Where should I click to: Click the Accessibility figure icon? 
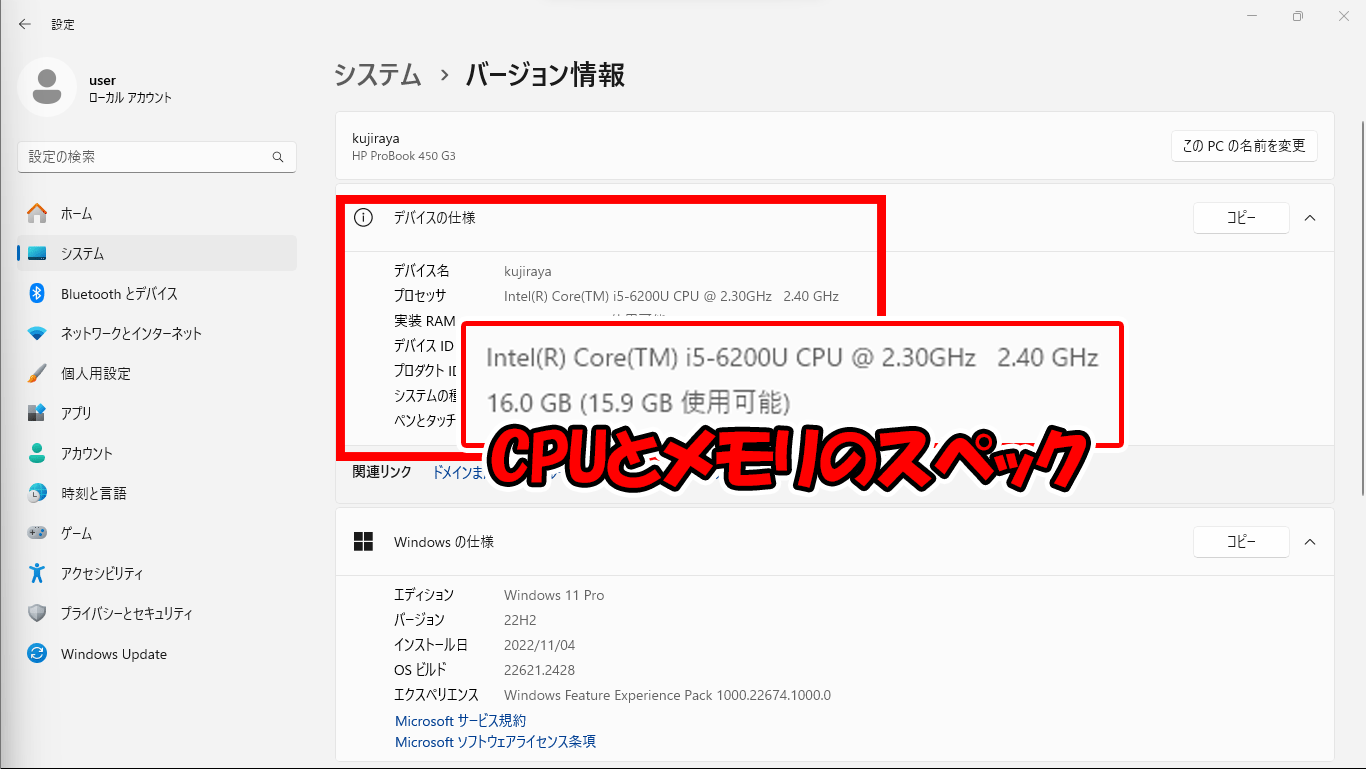tap(37, 573)
